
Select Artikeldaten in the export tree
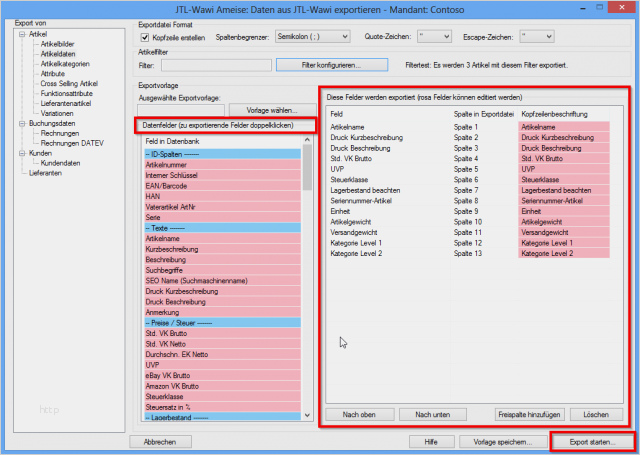[x=58, y=54]
